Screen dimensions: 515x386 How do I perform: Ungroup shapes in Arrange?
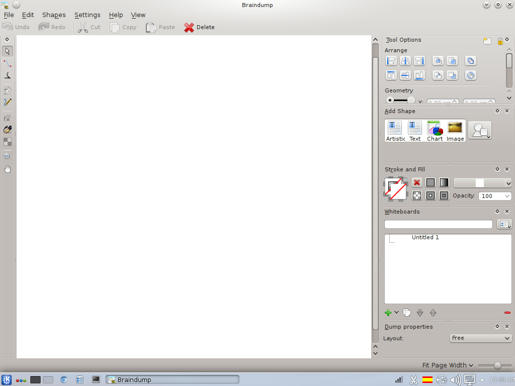pos(470,75)
